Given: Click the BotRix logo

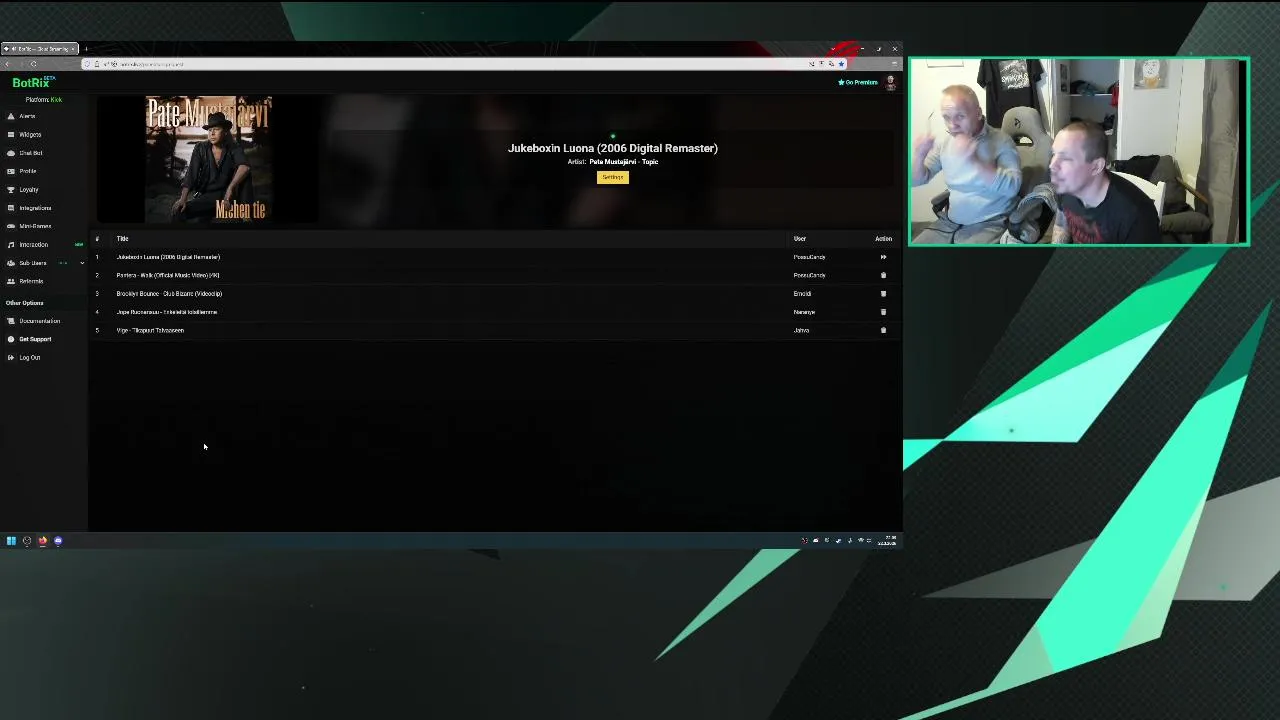Looking at the screenshot, I should point(33,83).
